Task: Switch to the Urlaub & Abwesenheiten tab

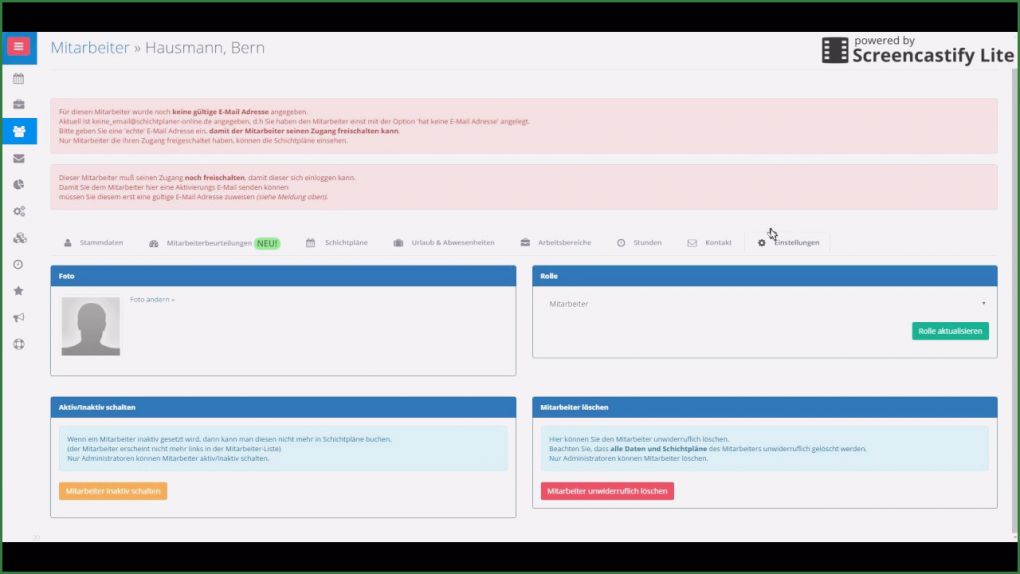Action: (x=444, y=243)
